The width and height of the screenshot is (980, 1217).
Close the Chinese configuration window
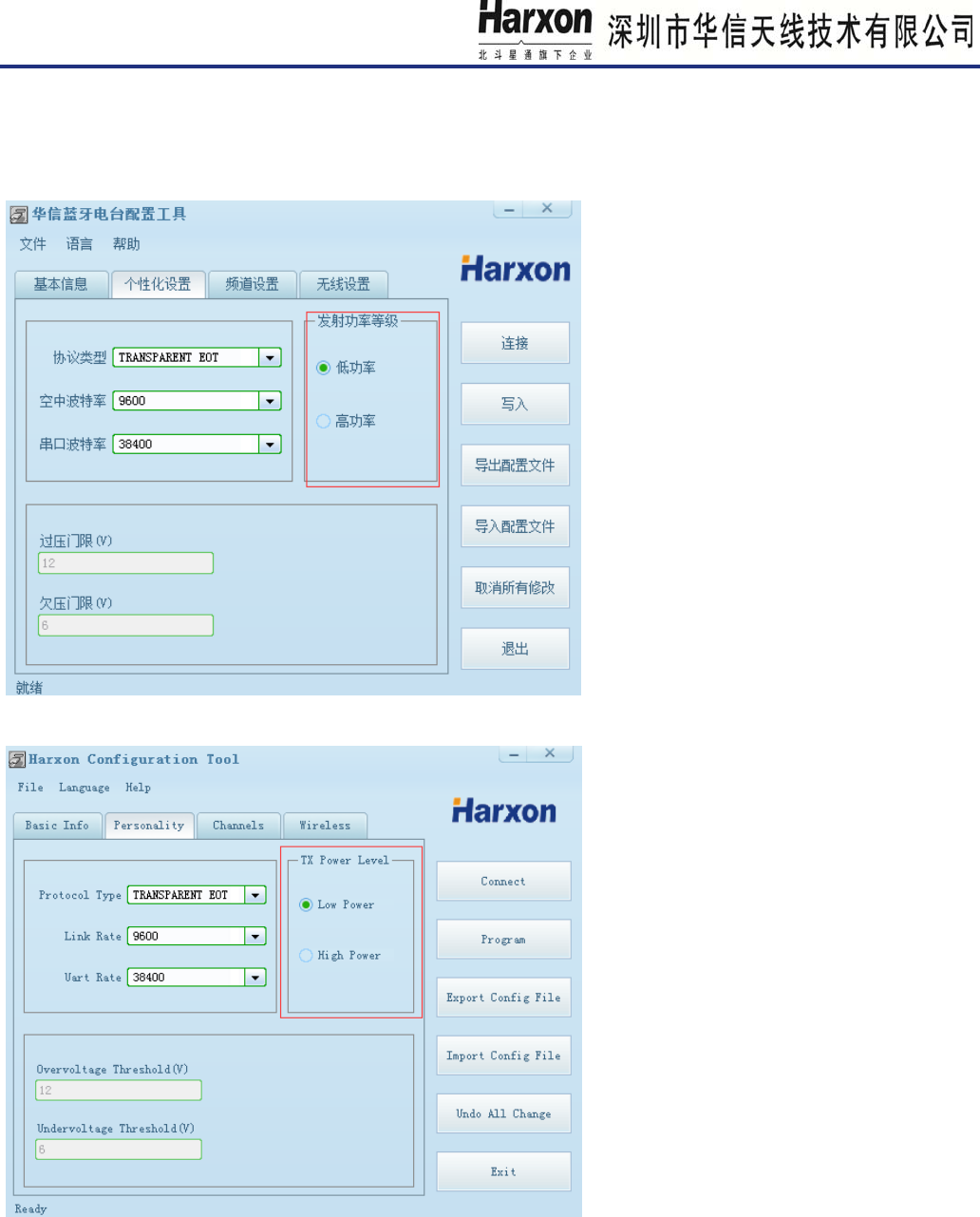click(x=548, y=209)
